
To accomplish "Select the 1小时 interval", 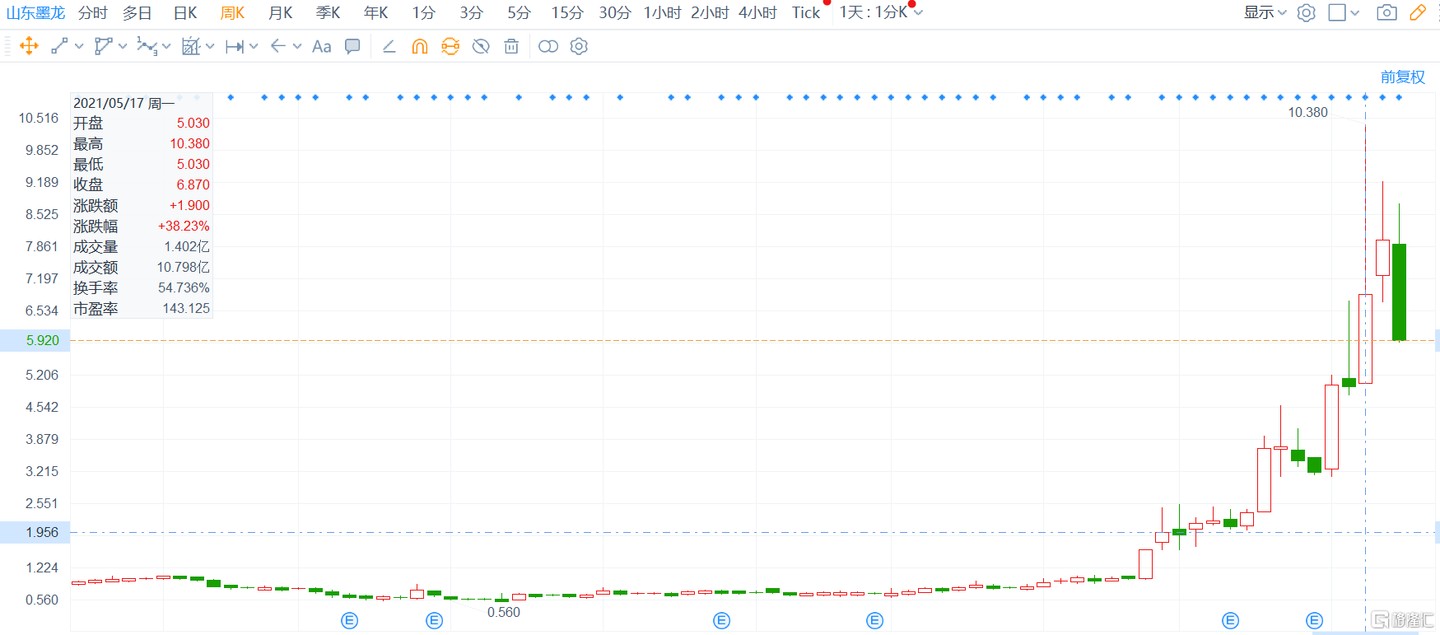I will click(662, 13).
